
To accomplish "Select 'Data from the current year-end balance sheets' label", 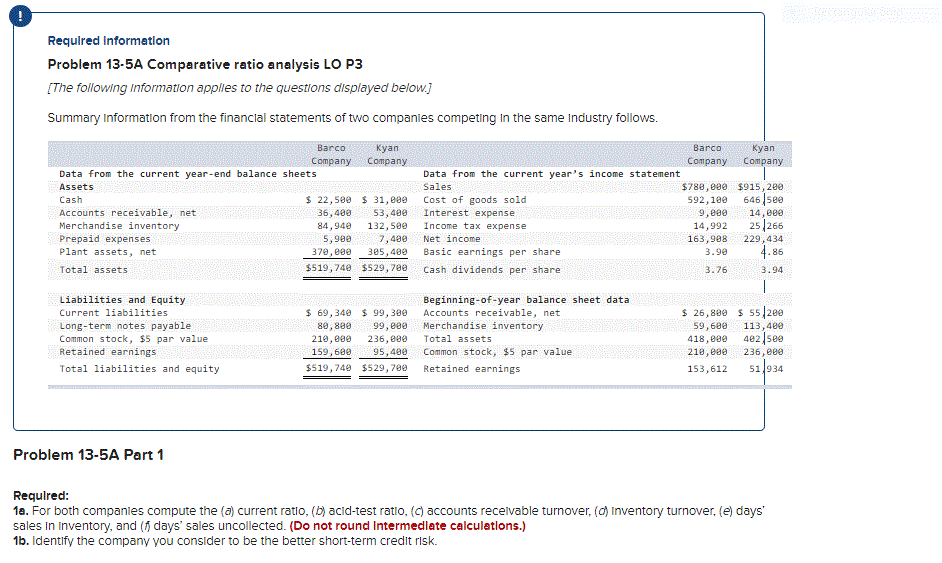I will (x=187, y=174).
